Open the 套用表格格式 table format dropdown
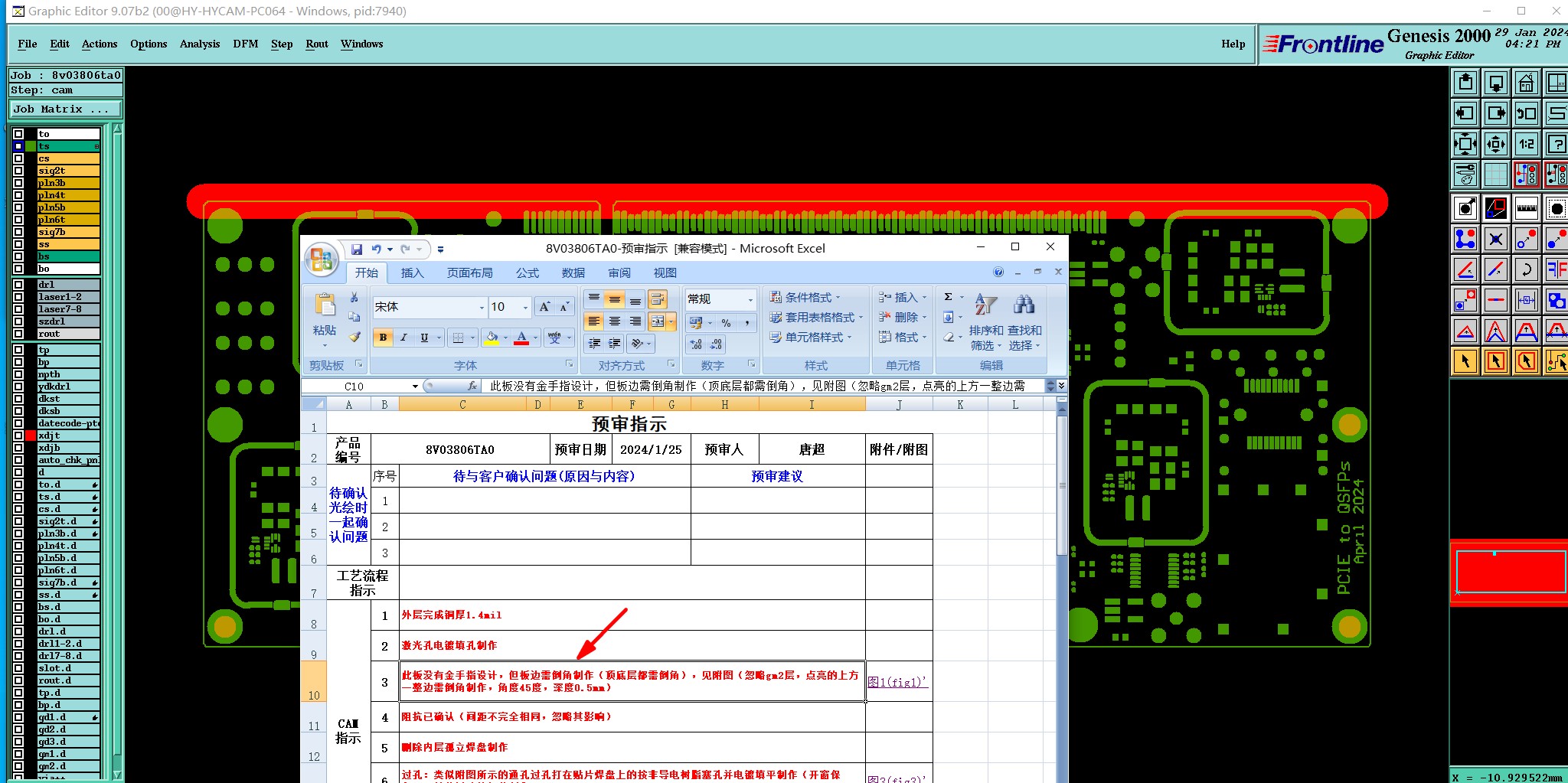The image size is (1568, 783). [x=816, y=317]
